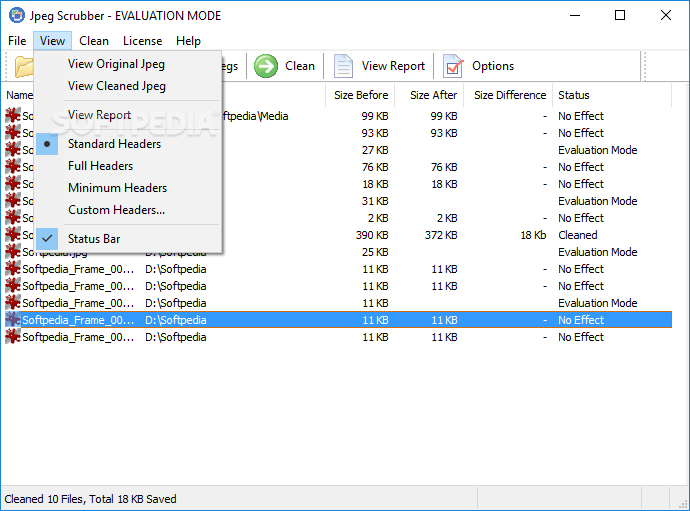Select View Original Jpeg menu entry
Viewport: 690px width, 511px height.
click(128, 64)
